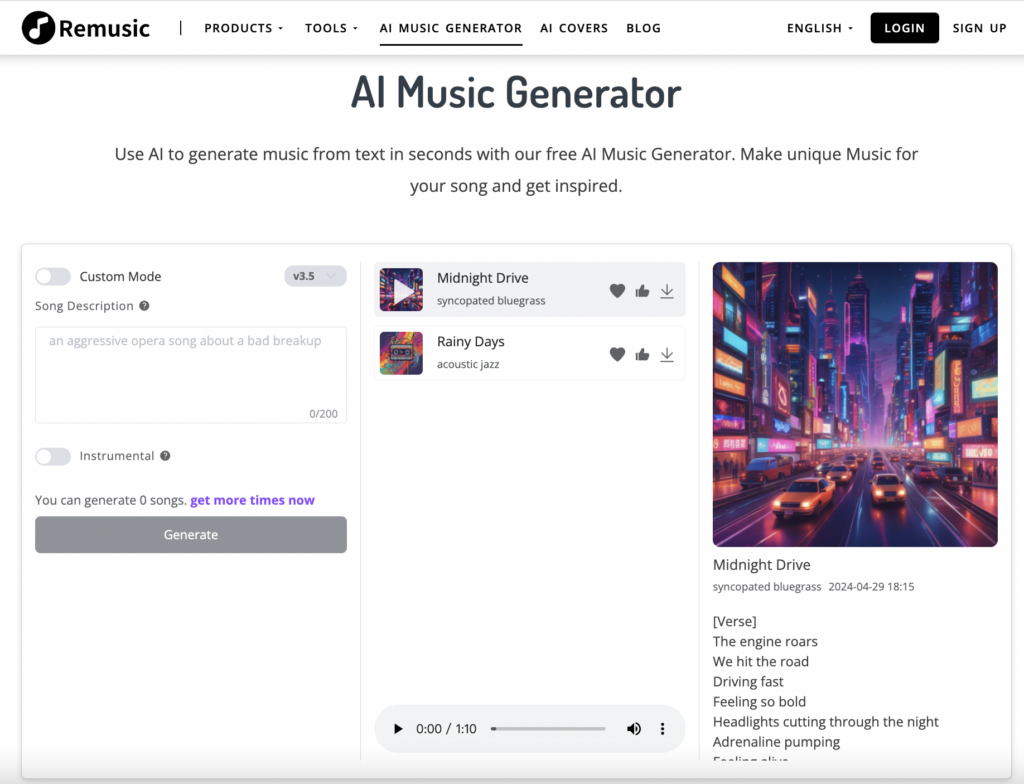This screenshot has width=1024, height=784.
Task: Play the Midnight Drive track
Action: (x=401, y=291)
